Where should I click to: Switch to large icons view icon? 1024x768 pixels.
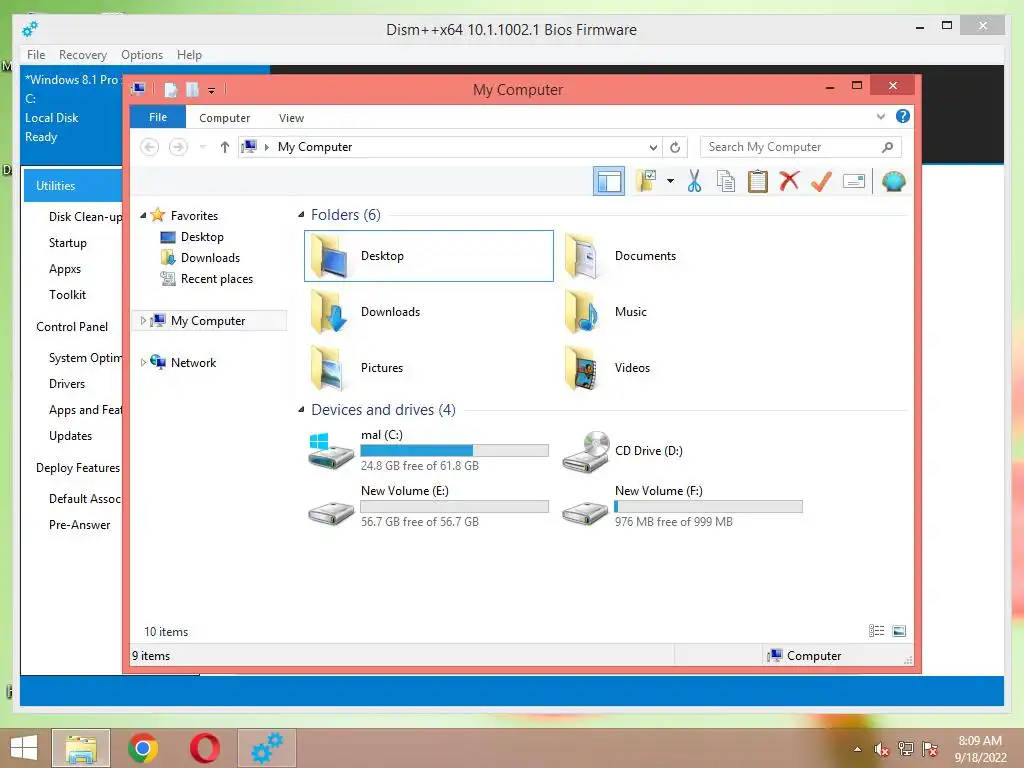pyautogui.click(x=899, y=631)
